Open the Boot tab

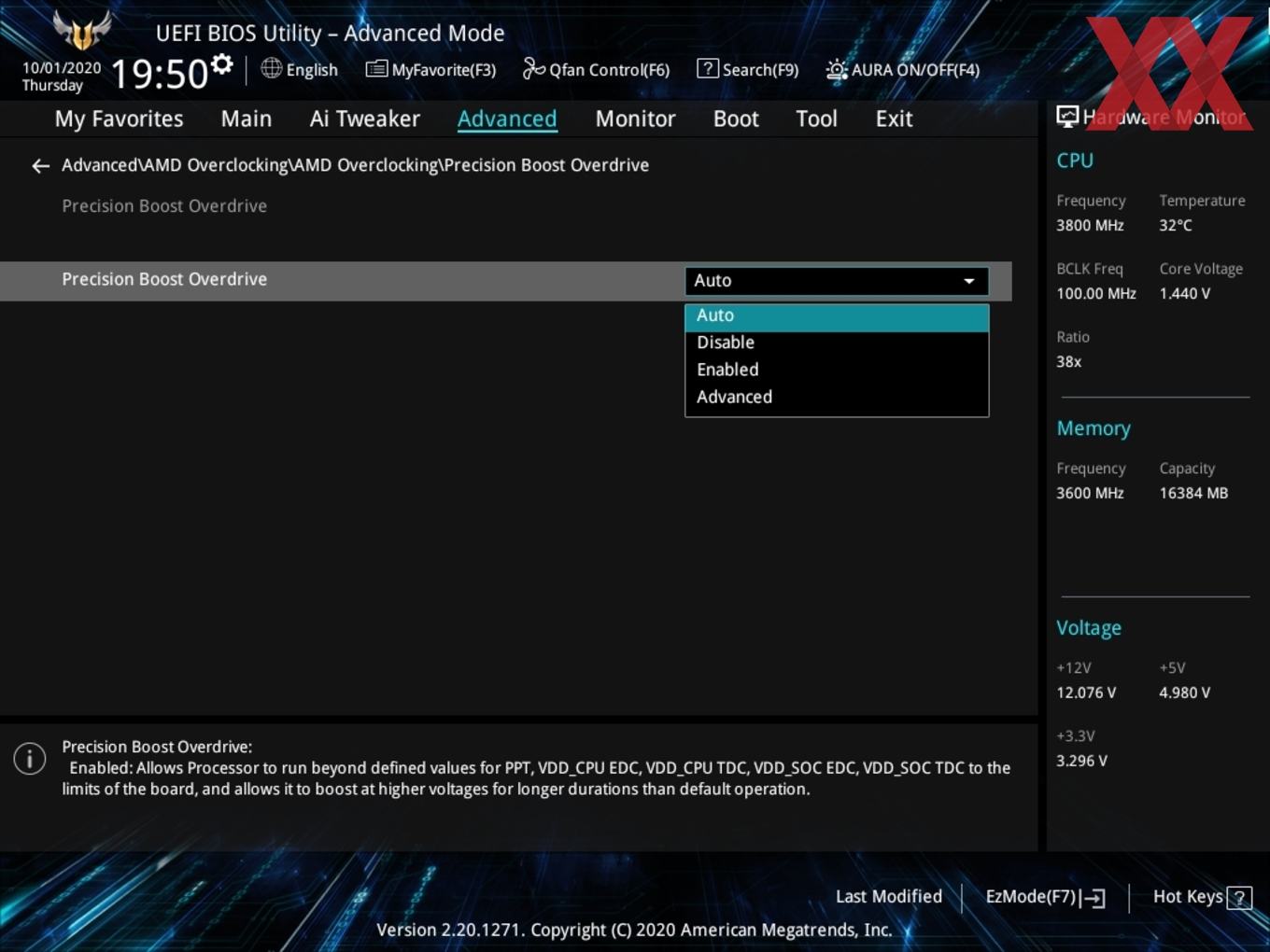pyautogui.click(x=736, y=119)
